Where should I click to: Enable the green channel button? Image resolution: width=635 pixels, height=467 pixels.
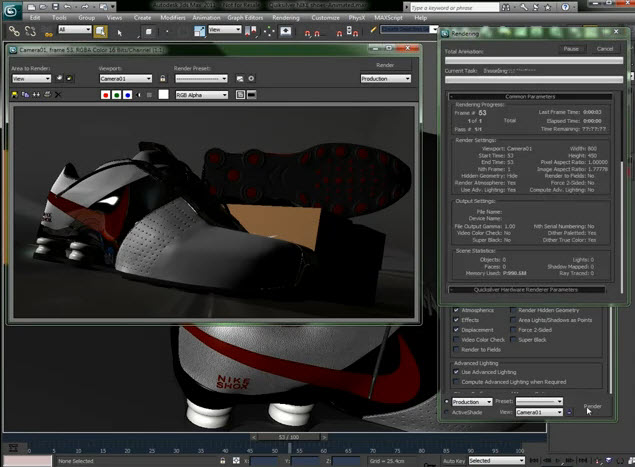tap(117, 95)
